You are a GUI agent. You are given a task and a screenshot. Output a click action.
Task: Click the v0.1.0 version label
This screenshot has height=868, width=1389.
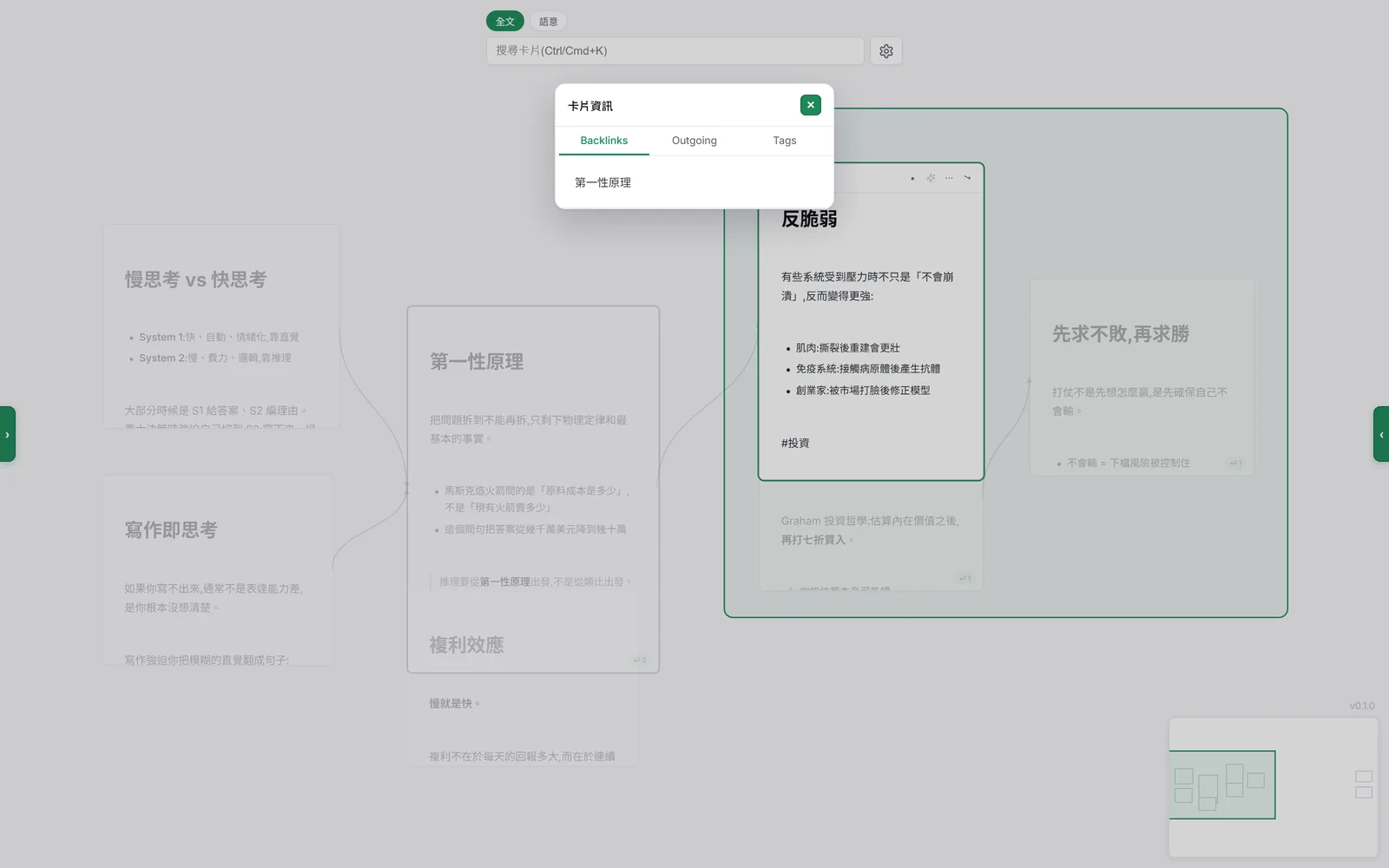tap(1362, 706)
